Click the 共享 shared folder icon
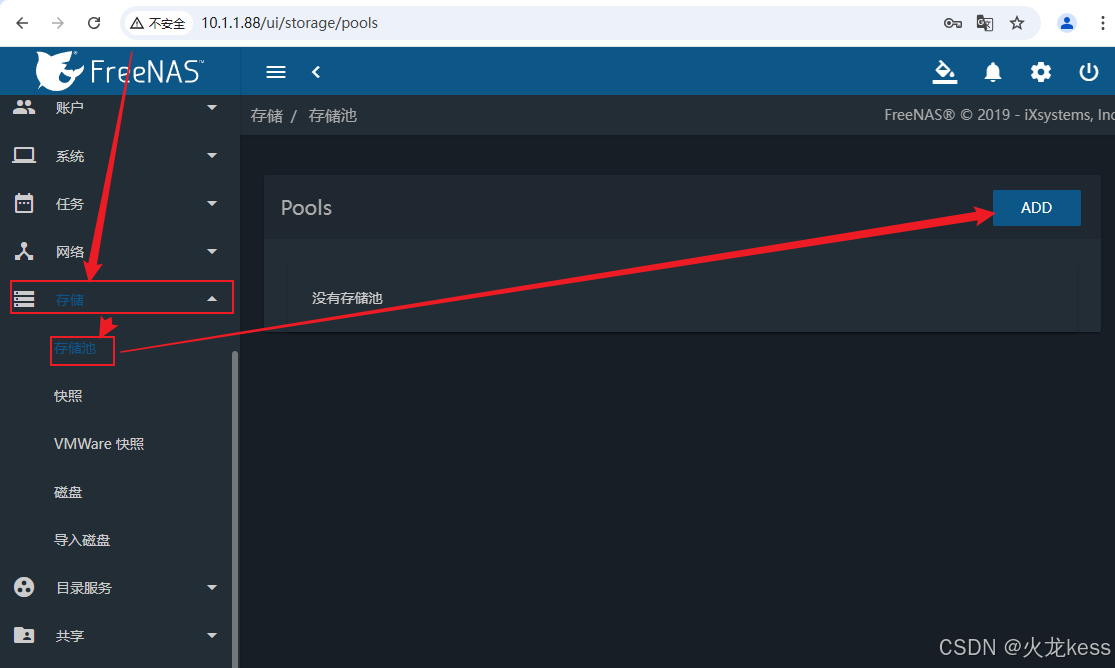1115x668 pixels. pyautogui.click(x=24, y=635)
